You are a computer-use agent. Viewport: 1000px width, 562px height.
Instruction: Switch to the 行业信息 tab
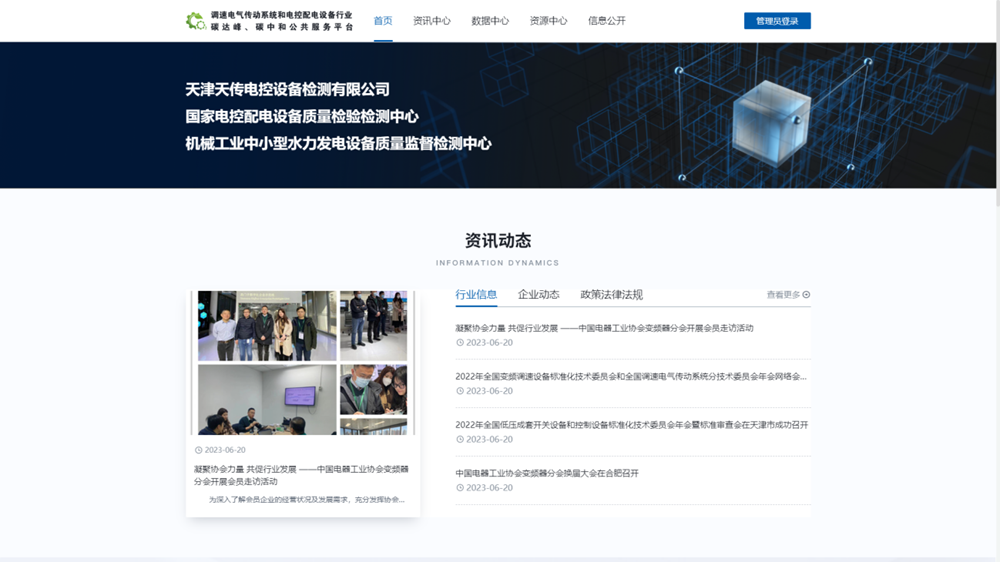coord(476,294)
